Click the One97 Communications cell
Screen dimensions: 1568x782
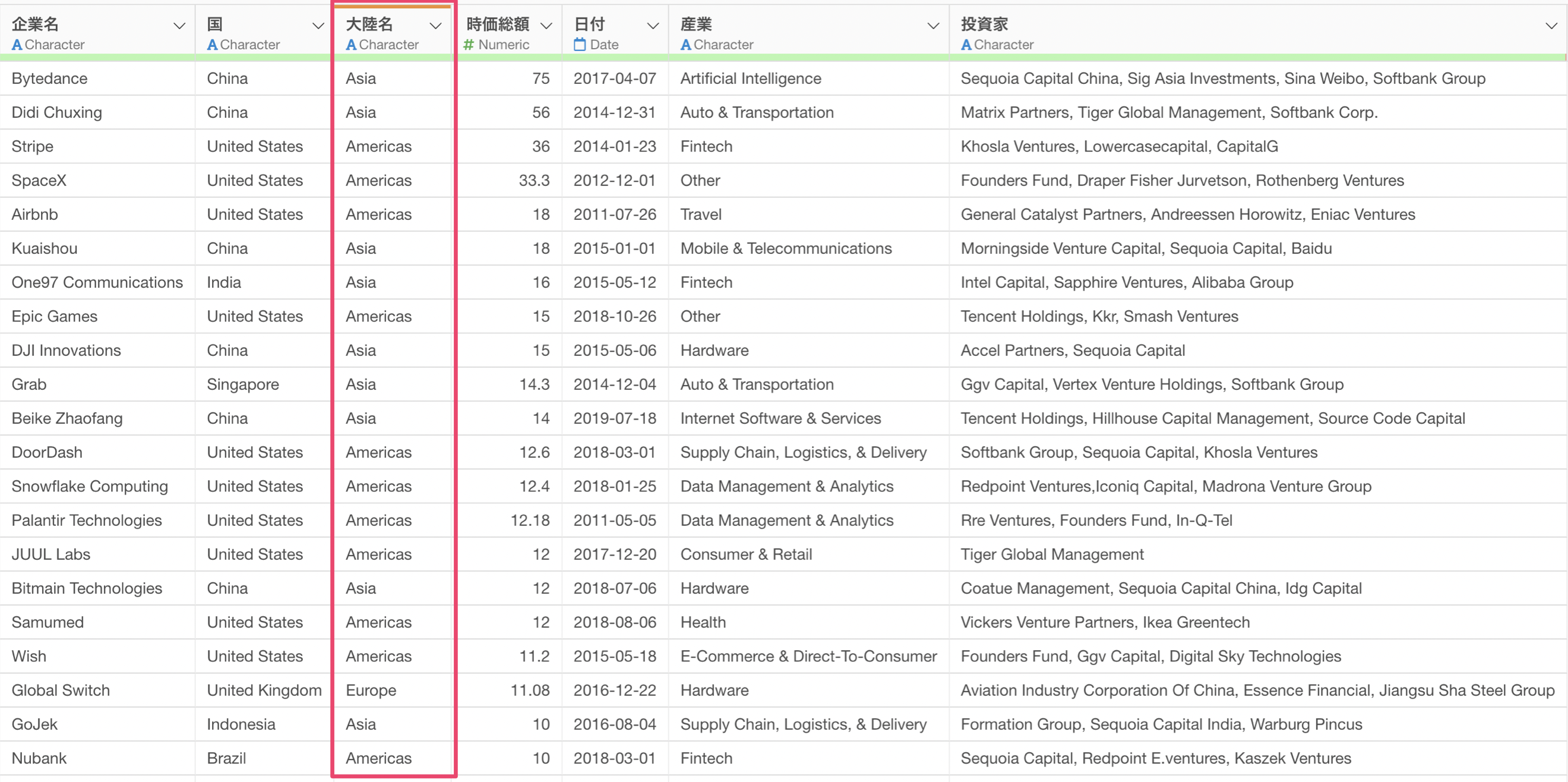point(97,283)
